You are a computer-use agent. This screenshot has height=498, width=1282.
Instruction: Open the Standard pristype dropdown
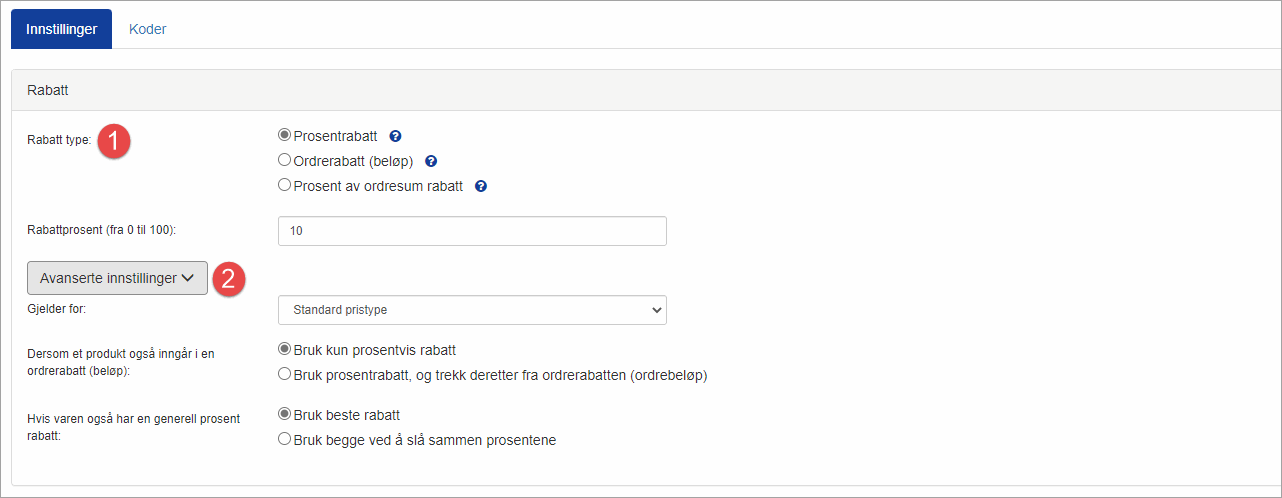tap(472, 310)
